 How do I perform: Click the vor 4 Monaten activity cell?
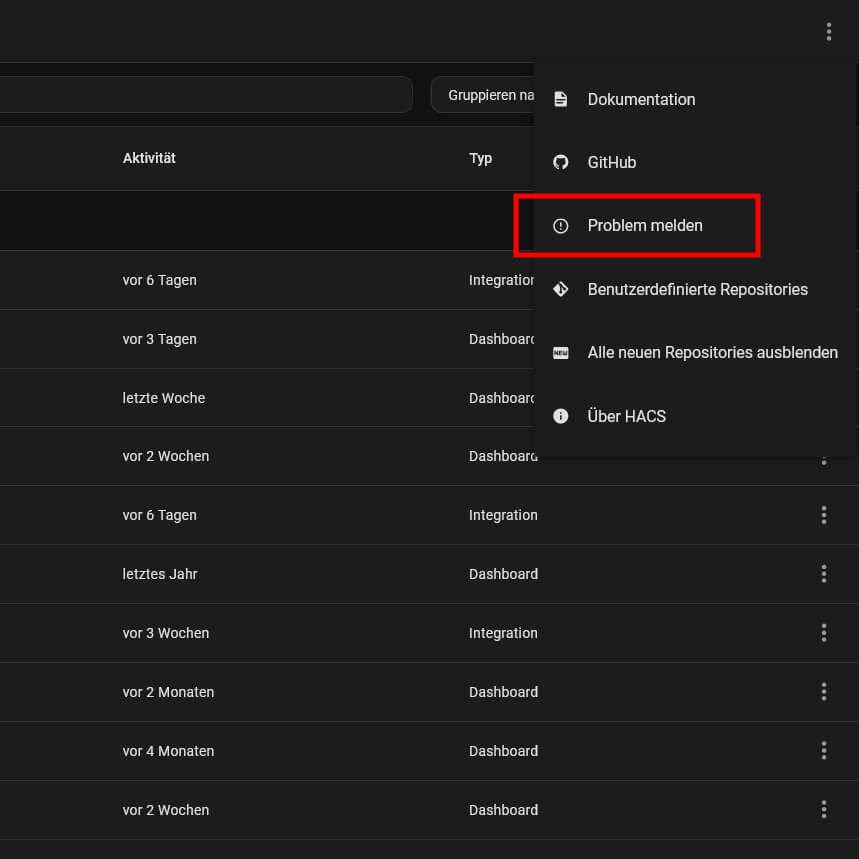[168, 751]
